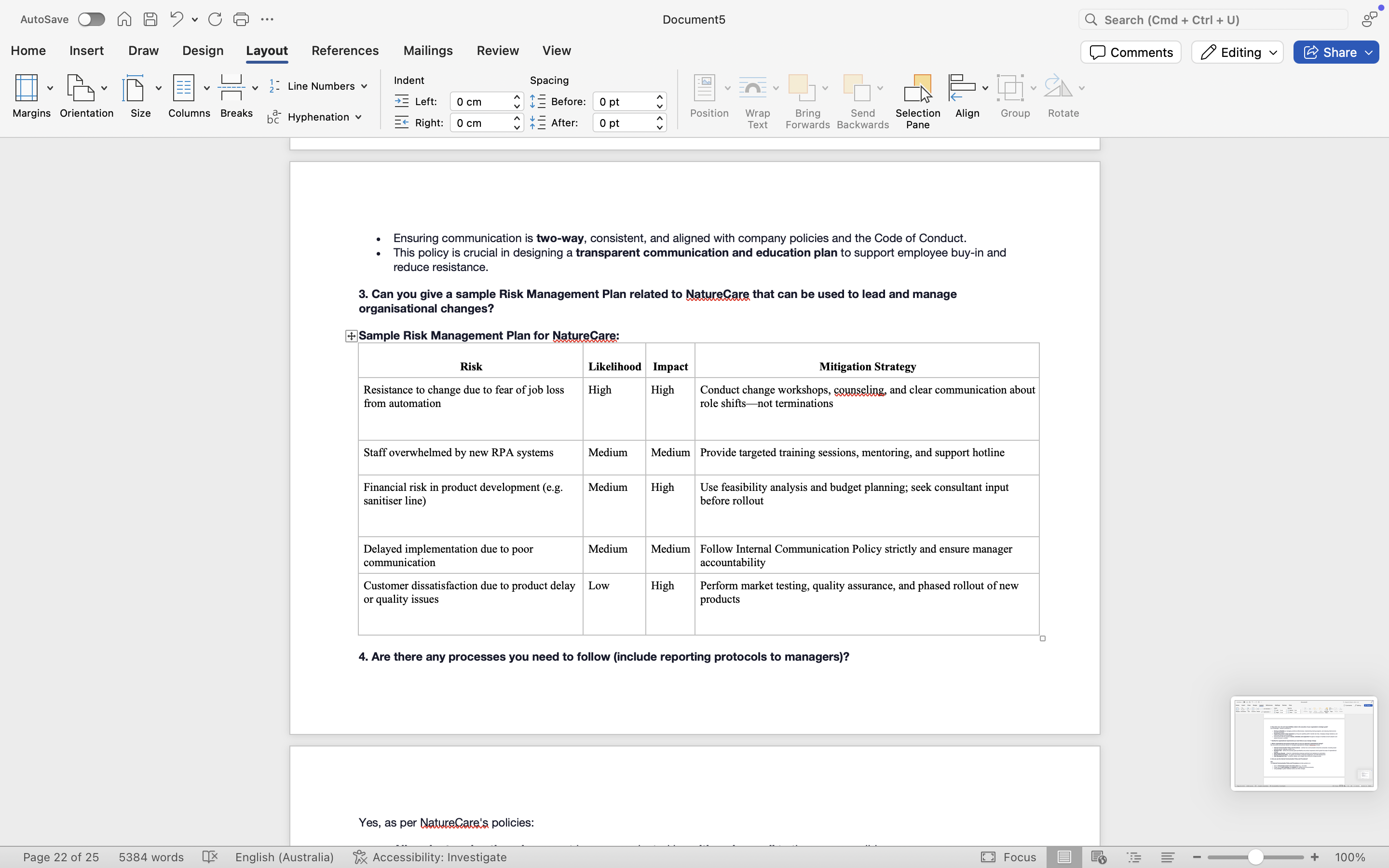Screen dimensions: 1389x868
Task: Open the Design tab
Action: pos(203,51)
